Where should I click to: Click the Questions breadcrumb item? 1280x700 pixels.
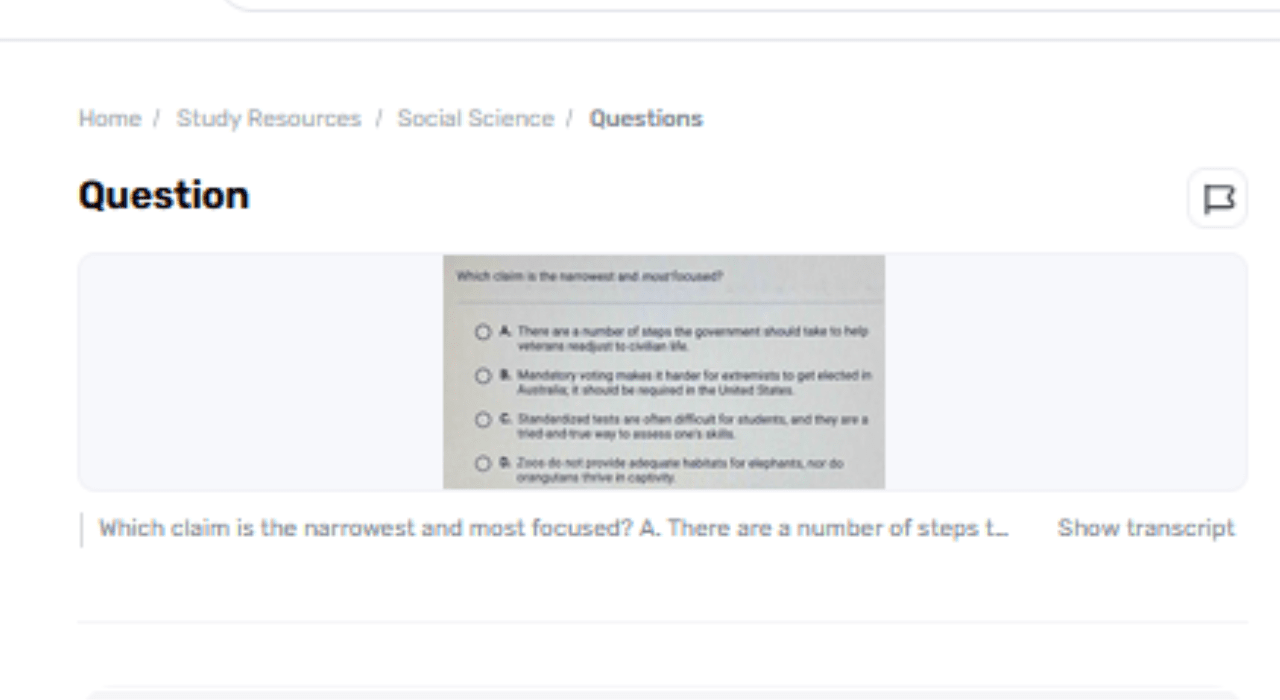[645, 118]
